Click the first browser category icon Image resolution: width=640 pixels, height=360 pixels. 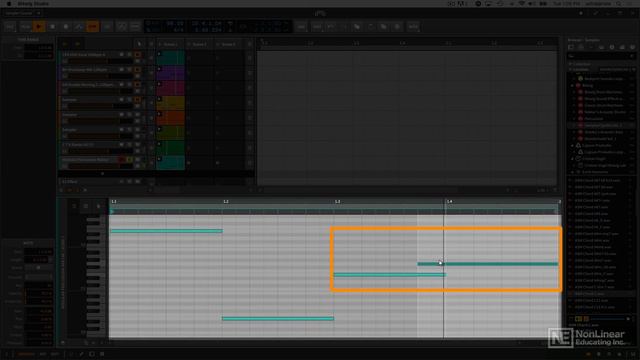click(571, 47)
